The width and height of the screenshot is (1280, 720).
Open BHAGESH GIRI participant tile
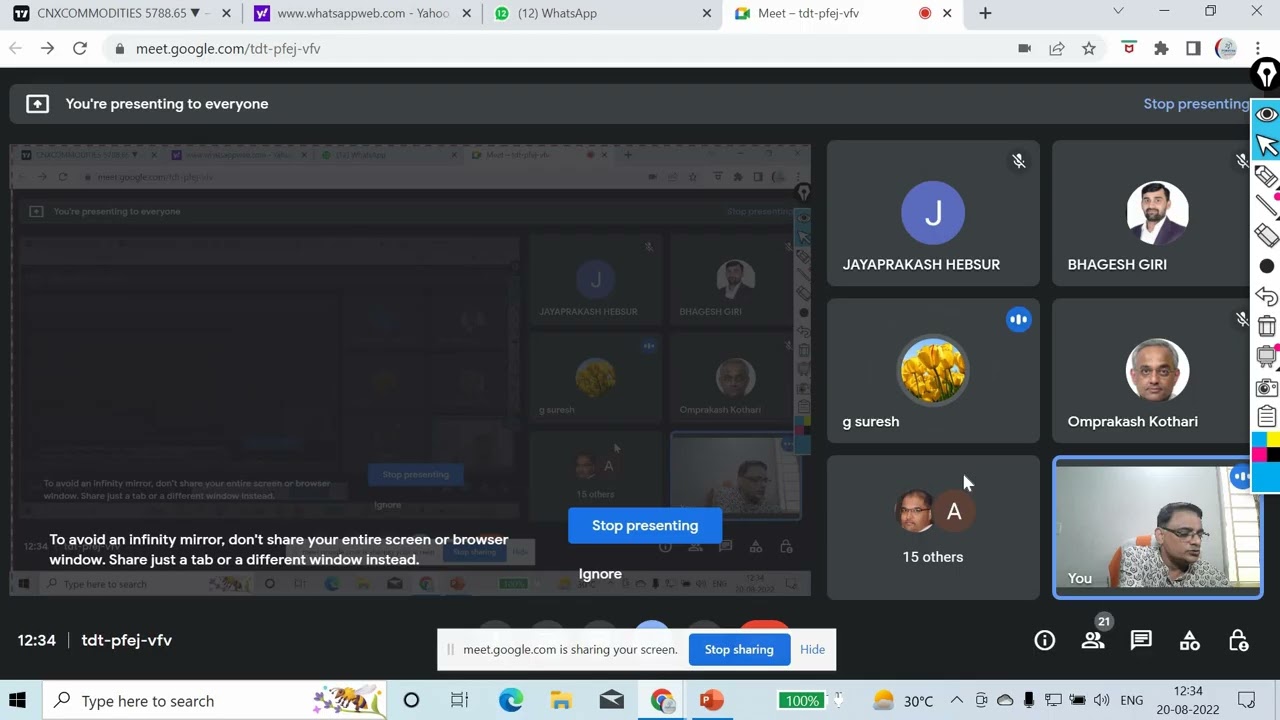pyautogui.click(x=1157, y=214)
